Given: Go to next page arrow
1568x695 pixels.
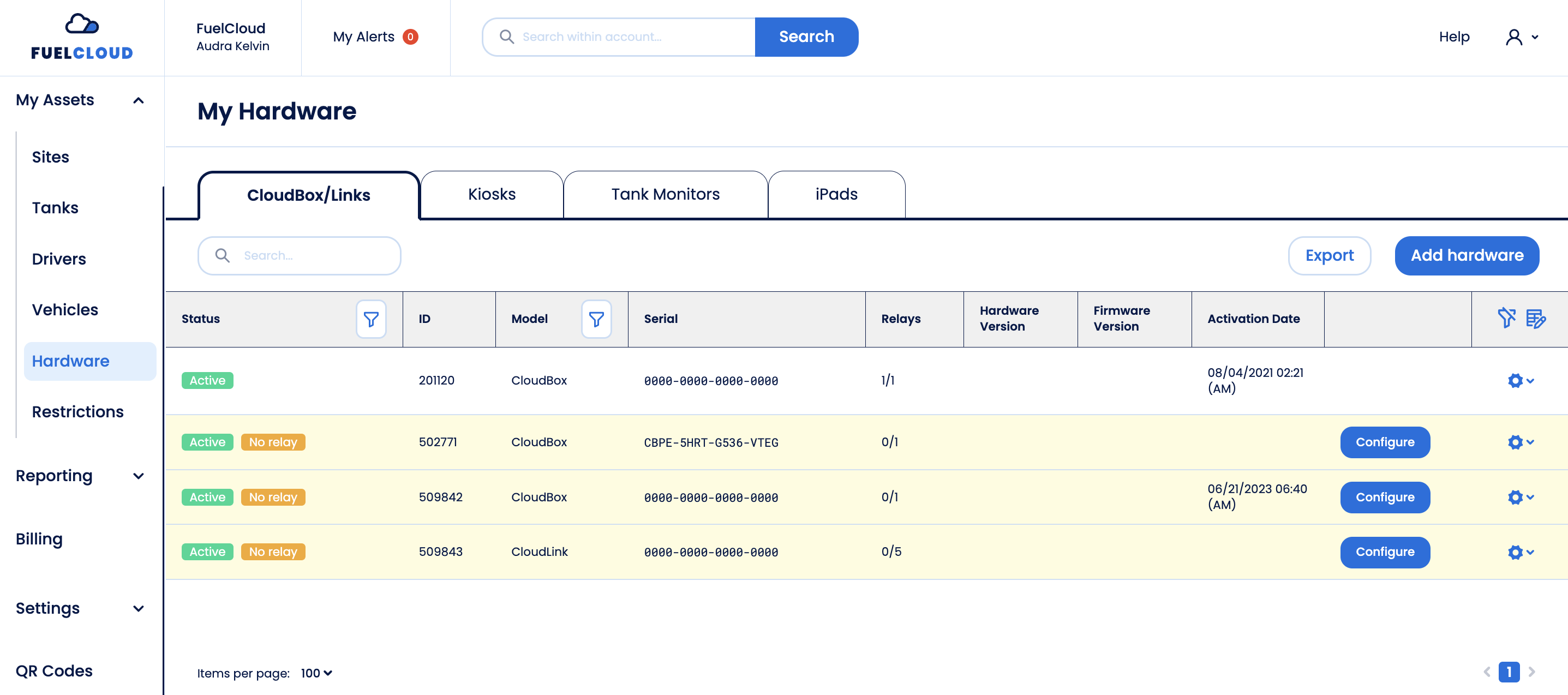Looking at the screenshot, I should tap(1531, 672).
